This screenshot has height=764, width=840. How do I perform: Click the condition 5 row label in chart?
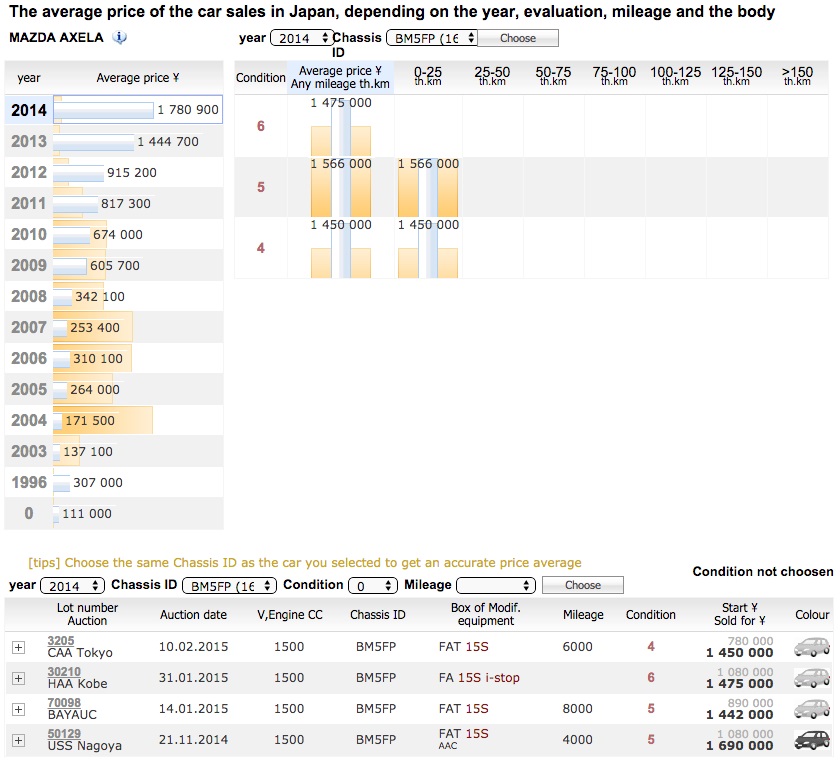tap(261, 187)
